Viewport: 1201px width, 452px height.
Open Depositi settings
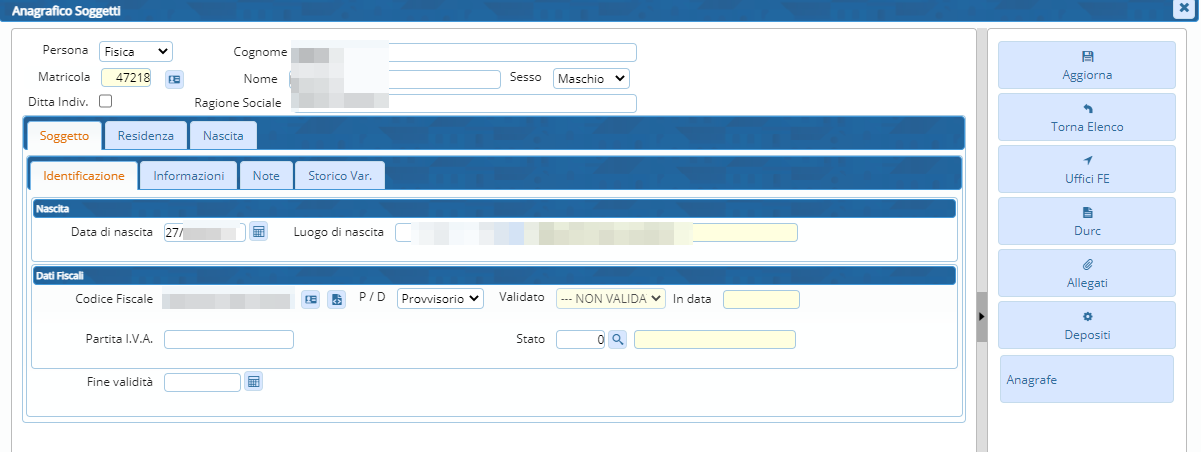point(1086,325)
